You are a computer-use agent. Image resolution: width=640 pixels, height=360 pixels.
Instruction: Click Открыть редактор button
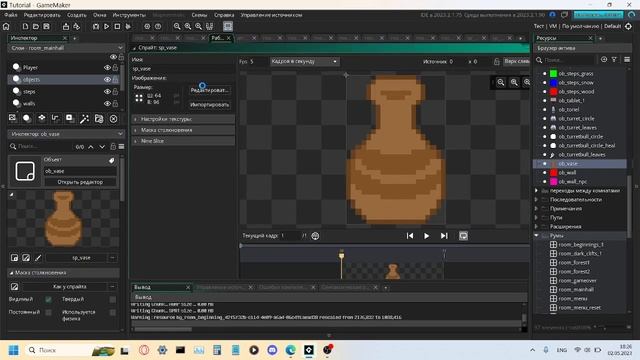click(80, 182)
